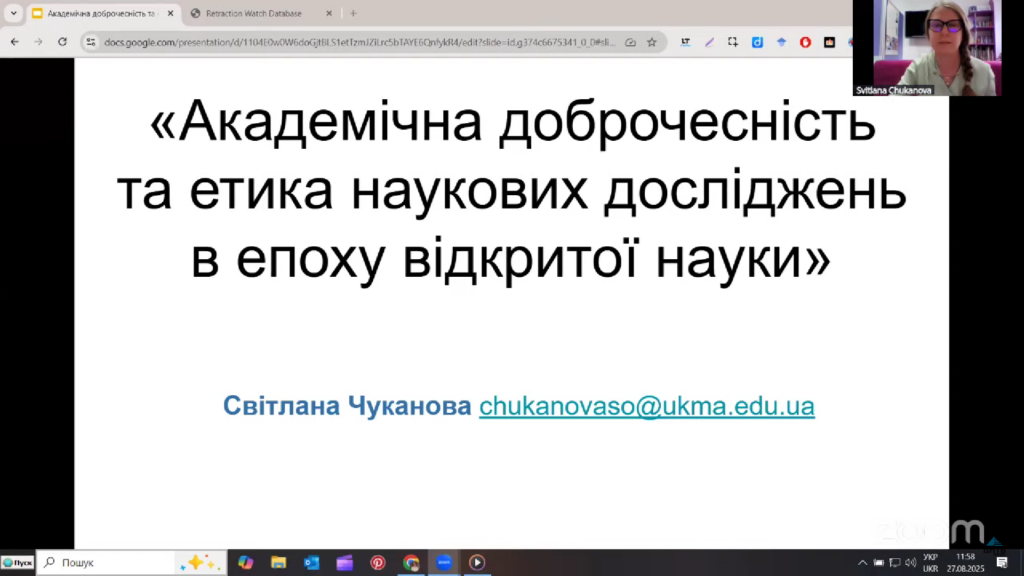1024x576 pixels.
Task: Open Zoom from the taskbar
Action: [x=444, y=562]
